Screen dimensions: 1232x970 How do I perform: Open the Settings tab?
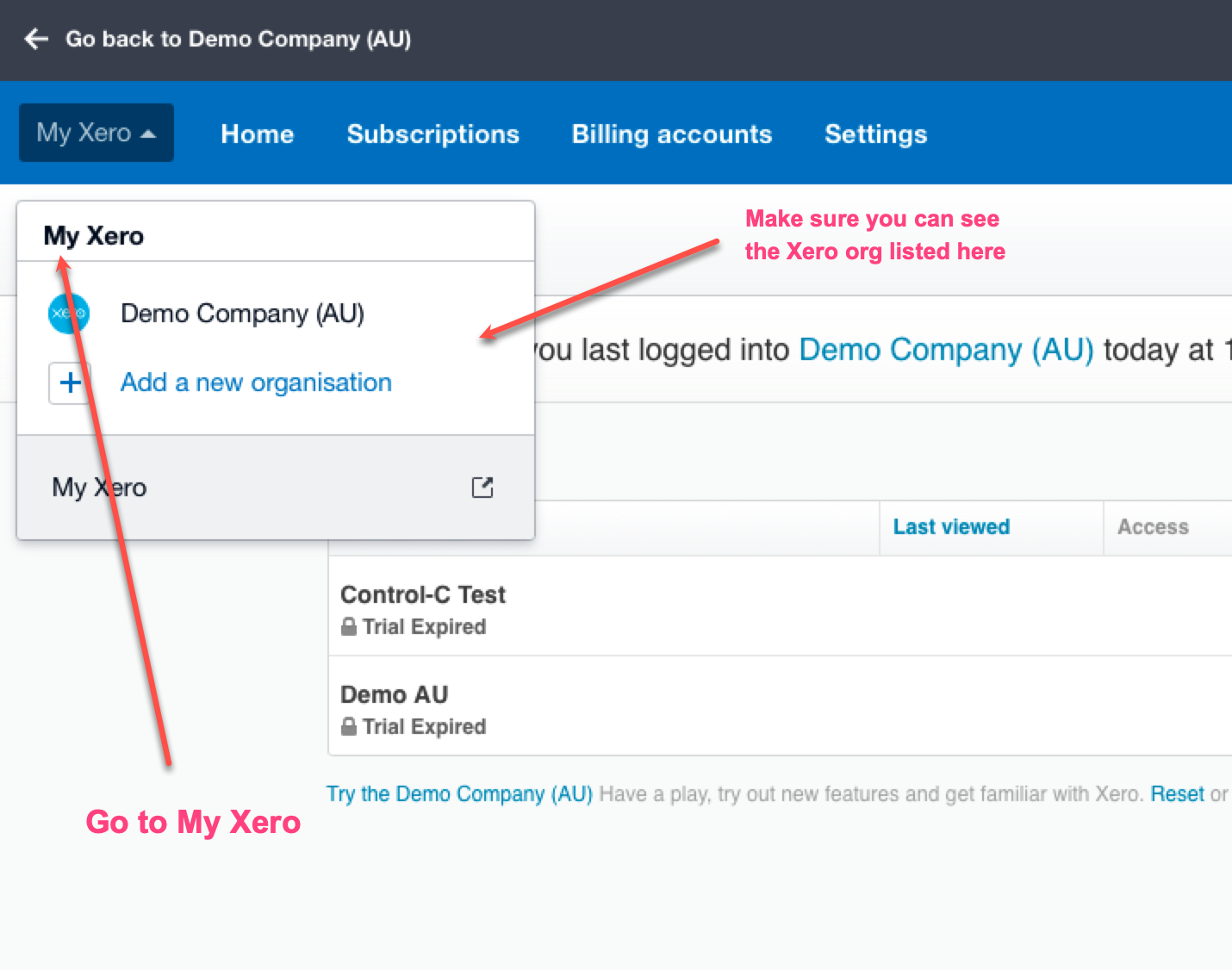(x=876, y=134)
